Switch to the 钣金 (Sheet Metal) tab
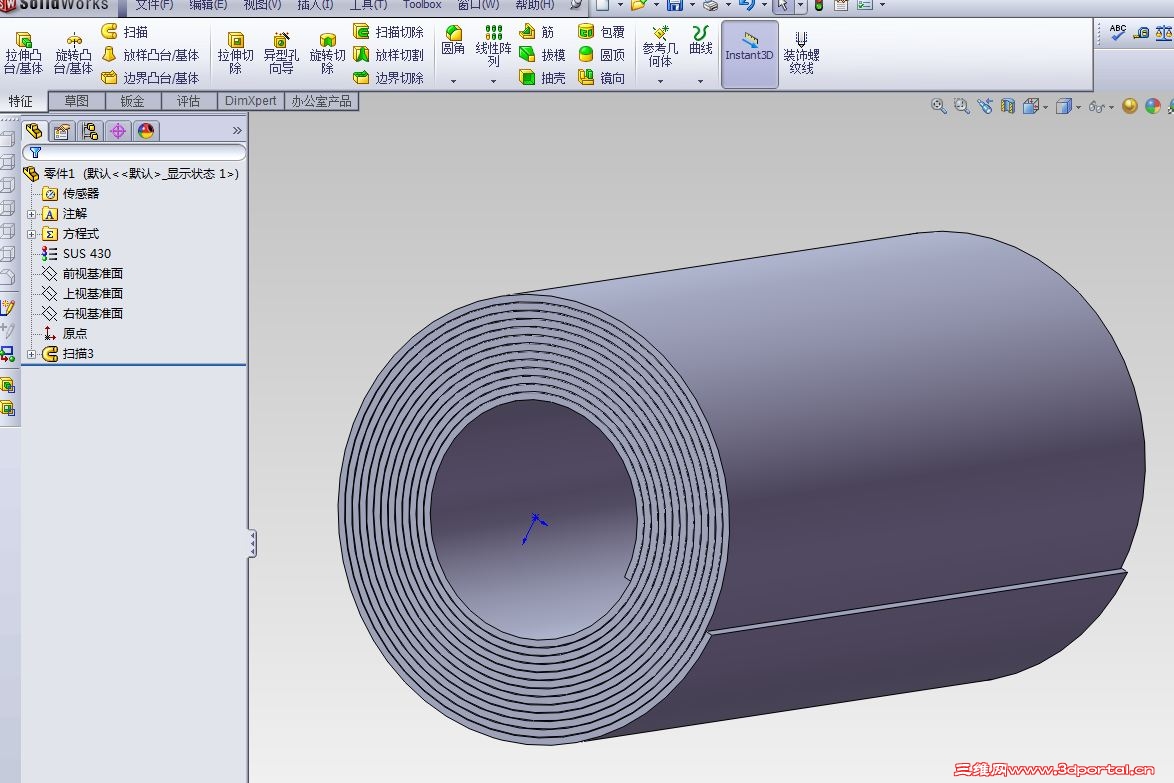 click(x=132, y=100)
